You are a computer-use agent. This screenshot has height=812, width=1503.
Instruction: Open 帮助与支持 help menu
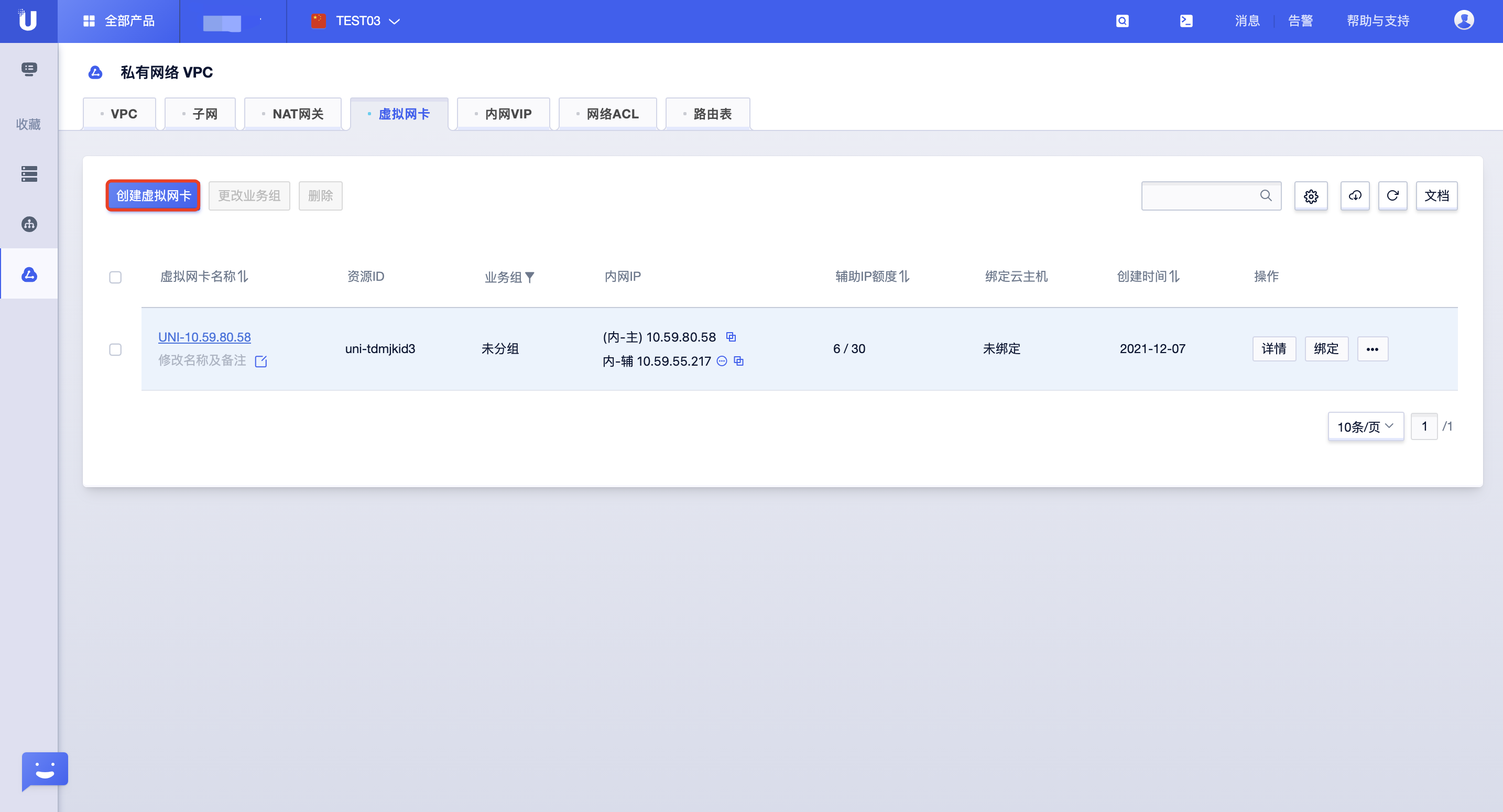coord(1378,21)
